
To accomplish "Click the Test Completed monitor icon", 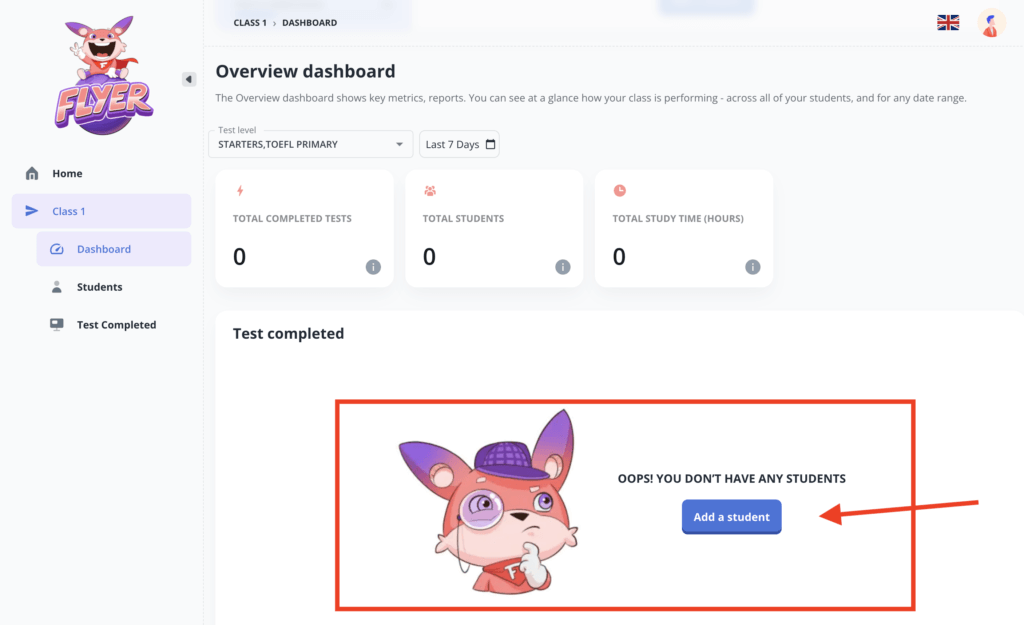I will [57, 325].
